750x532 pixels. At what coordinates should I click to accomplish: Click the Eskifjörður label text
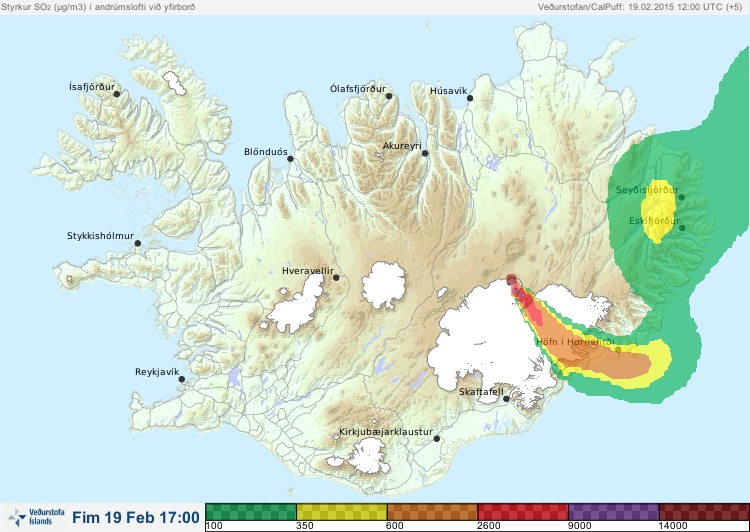(x=654, y=221)
